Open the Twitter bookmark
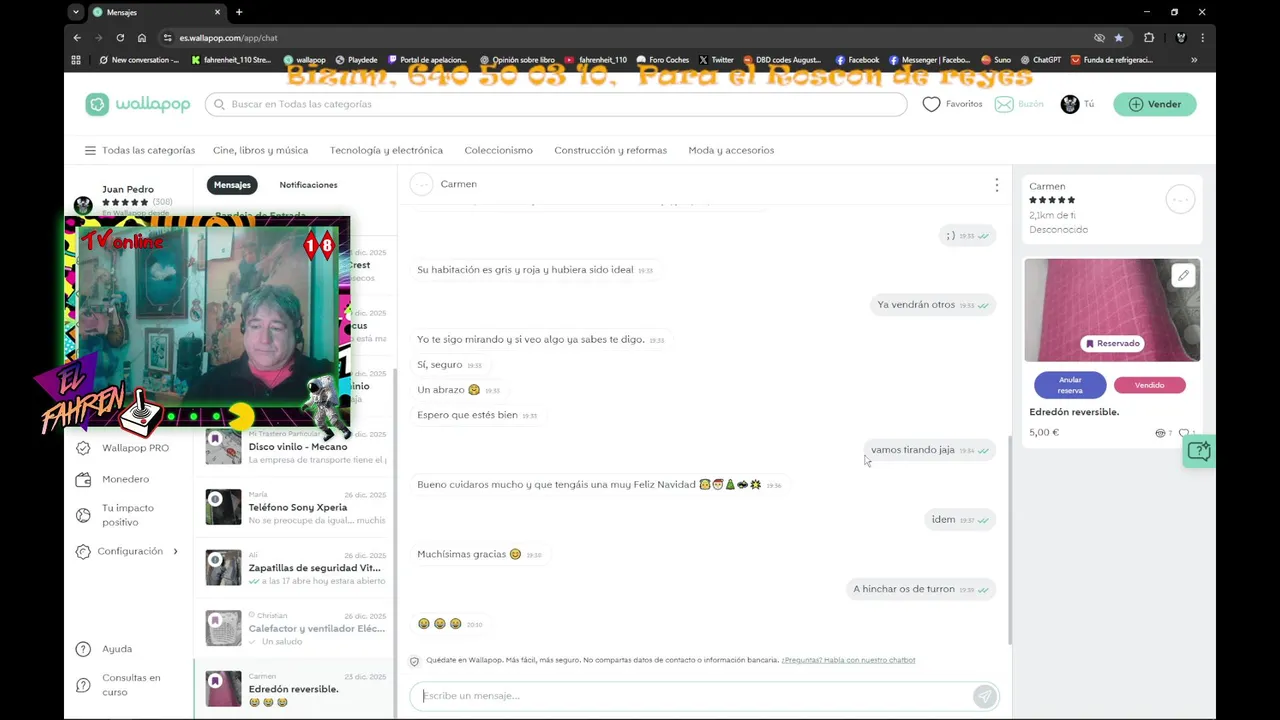Image resolution: width=1280 pixels, height=720 pixels. [716, 60]
